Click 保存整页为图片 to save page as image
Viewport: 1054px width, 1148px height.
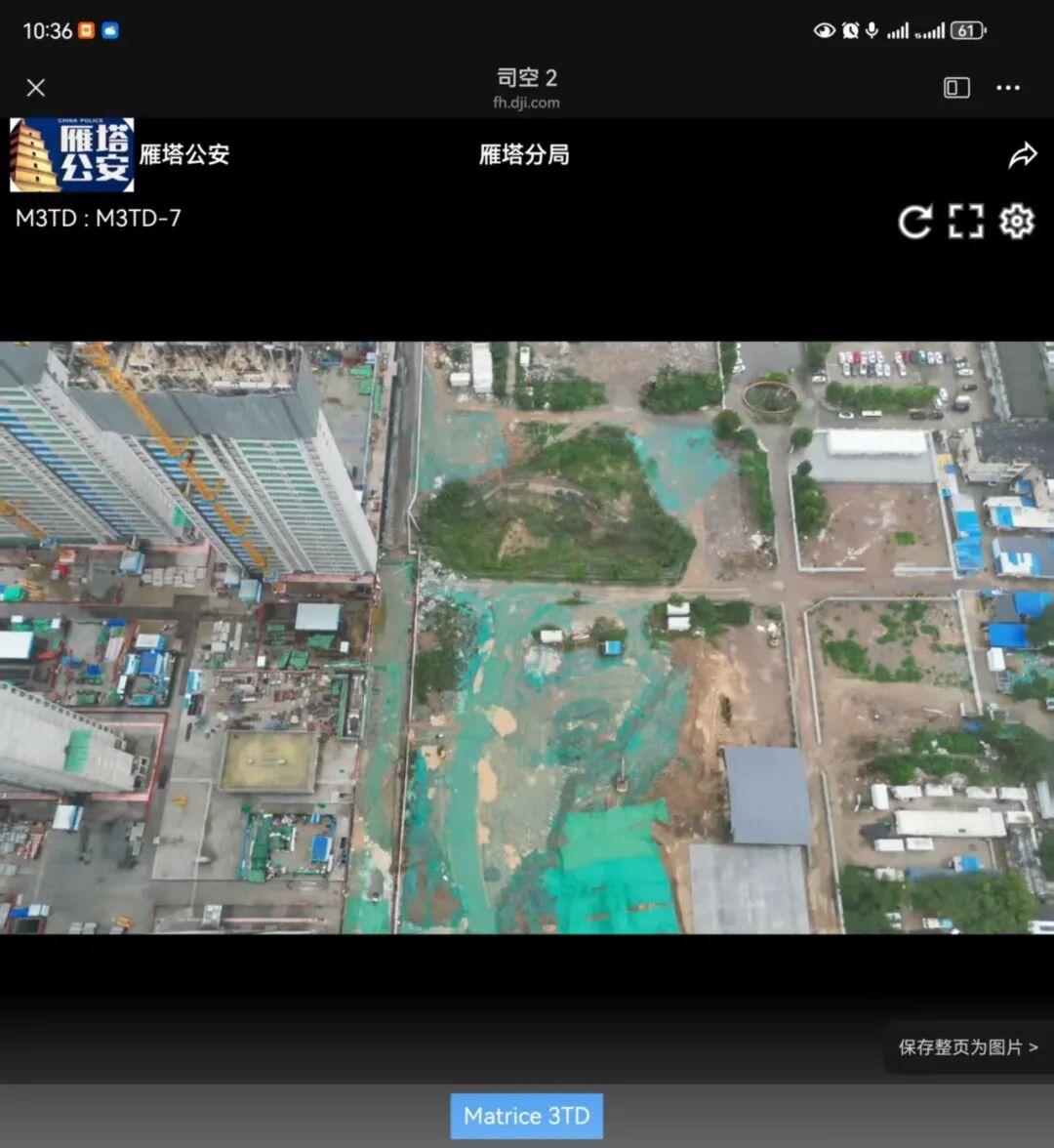pyautogui.click(x=967, y=1047)
